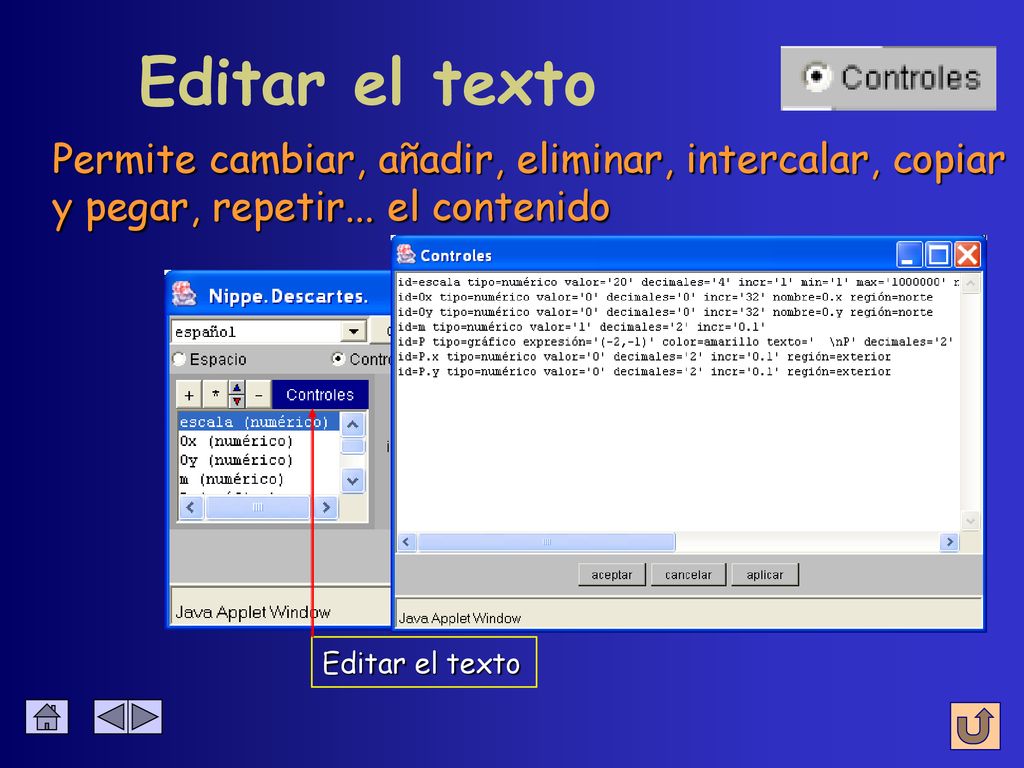Click text editor vertical scroll up arrow
Screen dimensions: 1024x768
pyautogui.click(x=970, y=283)
